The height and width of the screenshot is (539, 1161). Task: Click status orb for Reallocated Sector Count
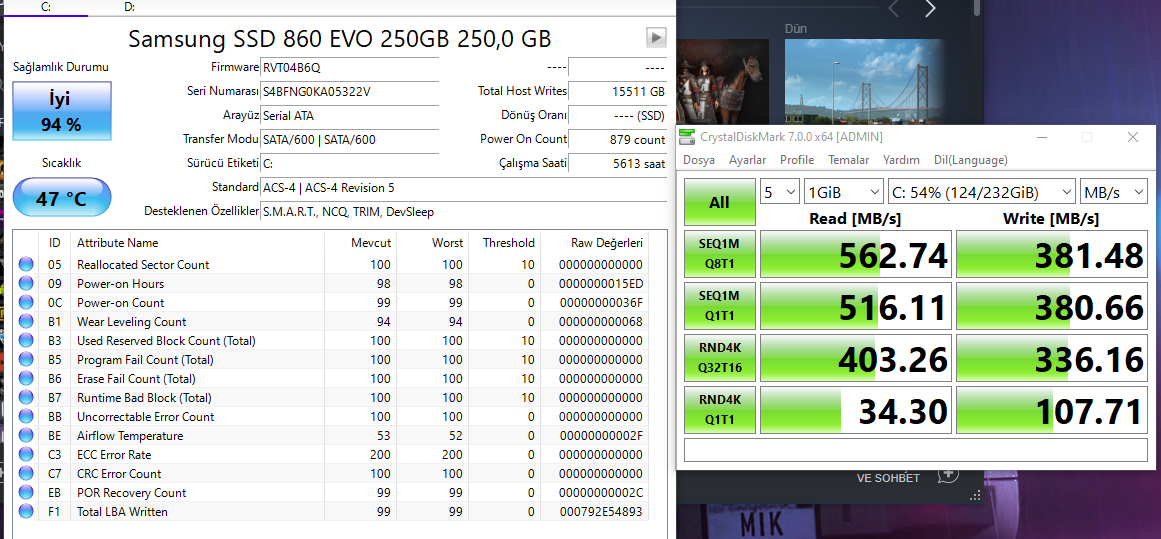pyautogui.click(x=27, y=264)
